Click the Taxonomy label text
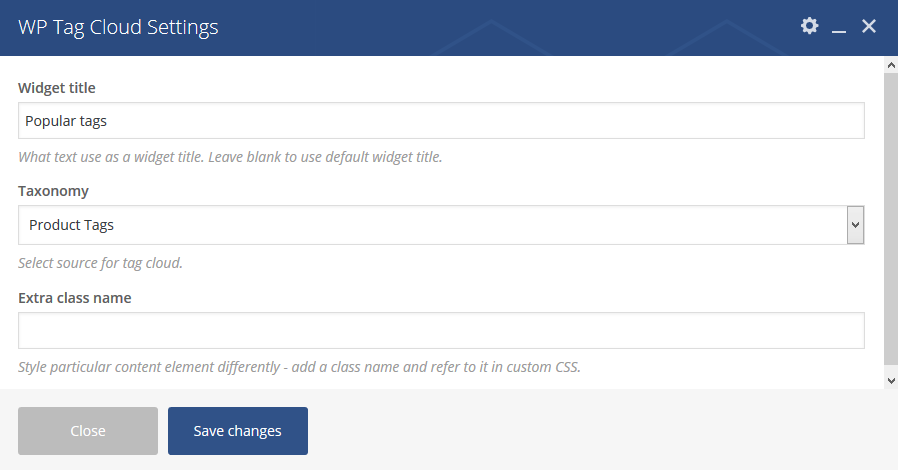This screenshot has width=898, height=470. (x=53, y=191)
